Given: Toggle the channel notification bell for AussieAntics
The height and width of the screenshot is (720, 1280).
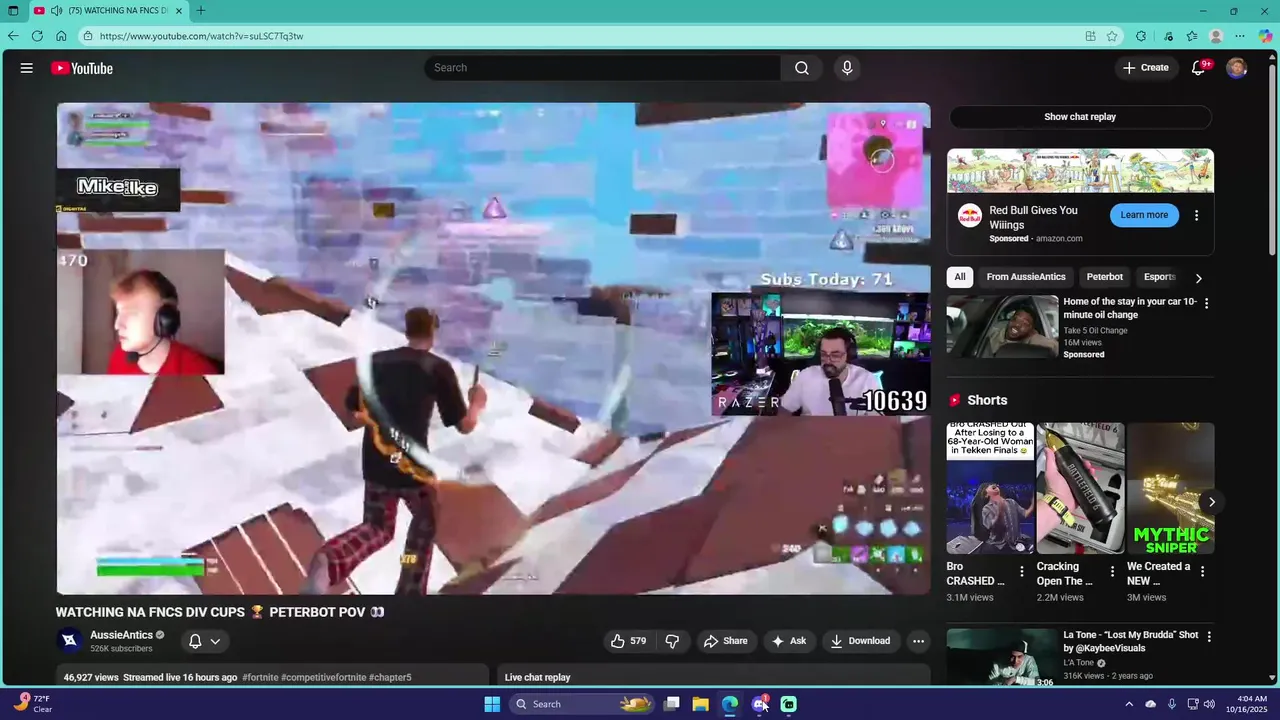Looking at the screenshot, I should (195, 641).
